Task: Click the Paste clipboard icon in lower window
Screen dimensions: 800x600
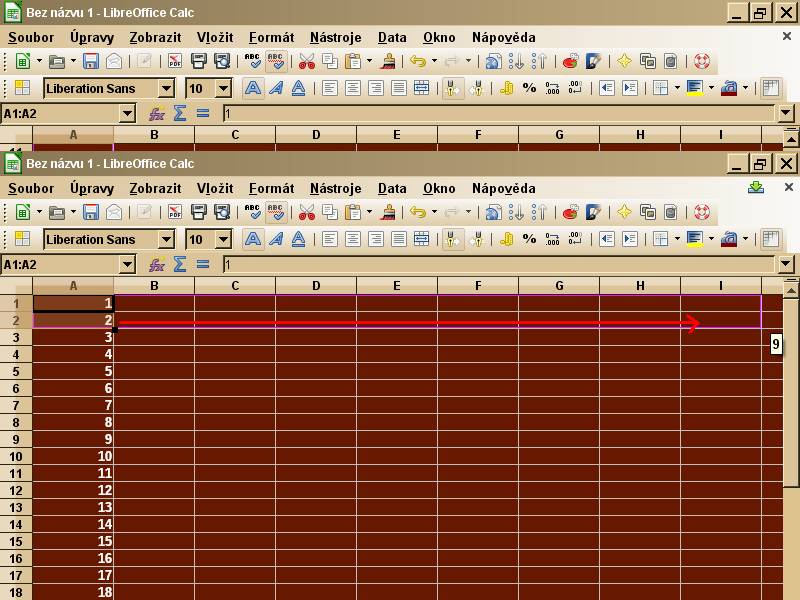Action: tap(353, 212)
